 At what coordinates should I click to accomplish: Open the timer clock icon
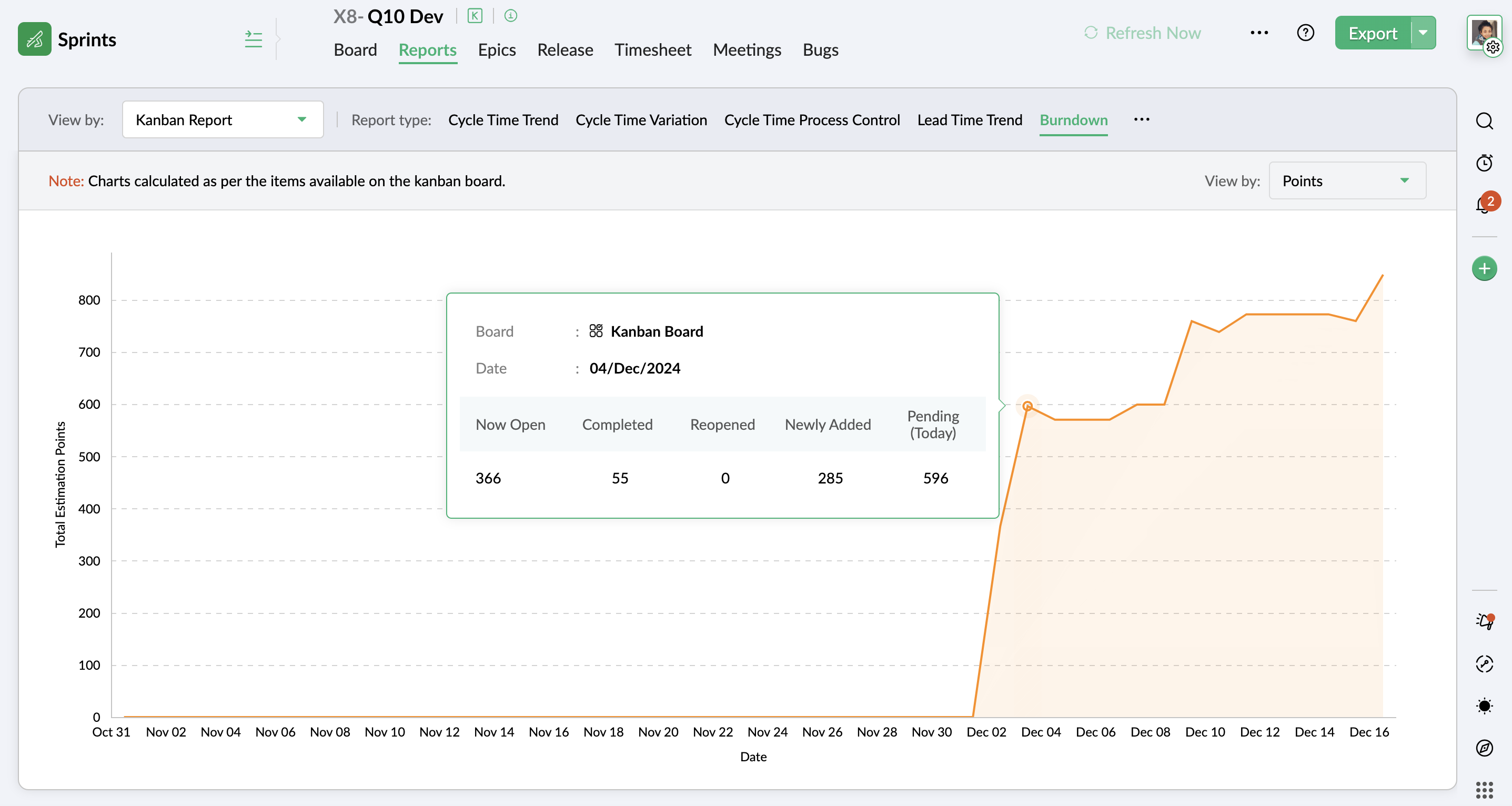[1484, 163]
